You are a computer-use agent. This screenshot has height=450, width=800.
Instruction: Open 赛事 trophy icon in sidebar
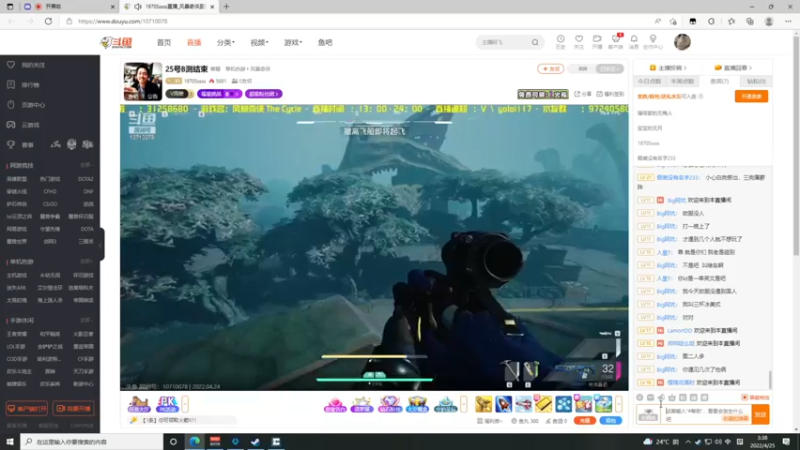(11, 145)
